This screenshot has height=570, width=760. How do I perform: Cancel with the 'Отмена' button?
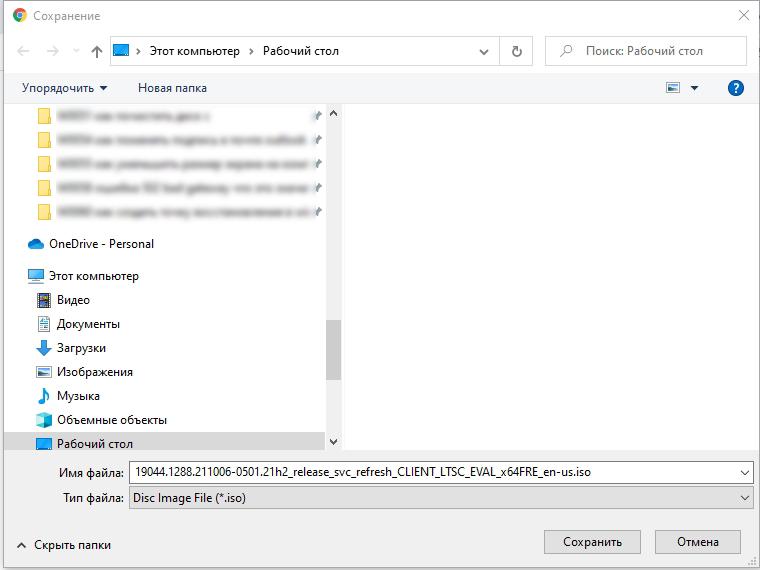(698, 542)
